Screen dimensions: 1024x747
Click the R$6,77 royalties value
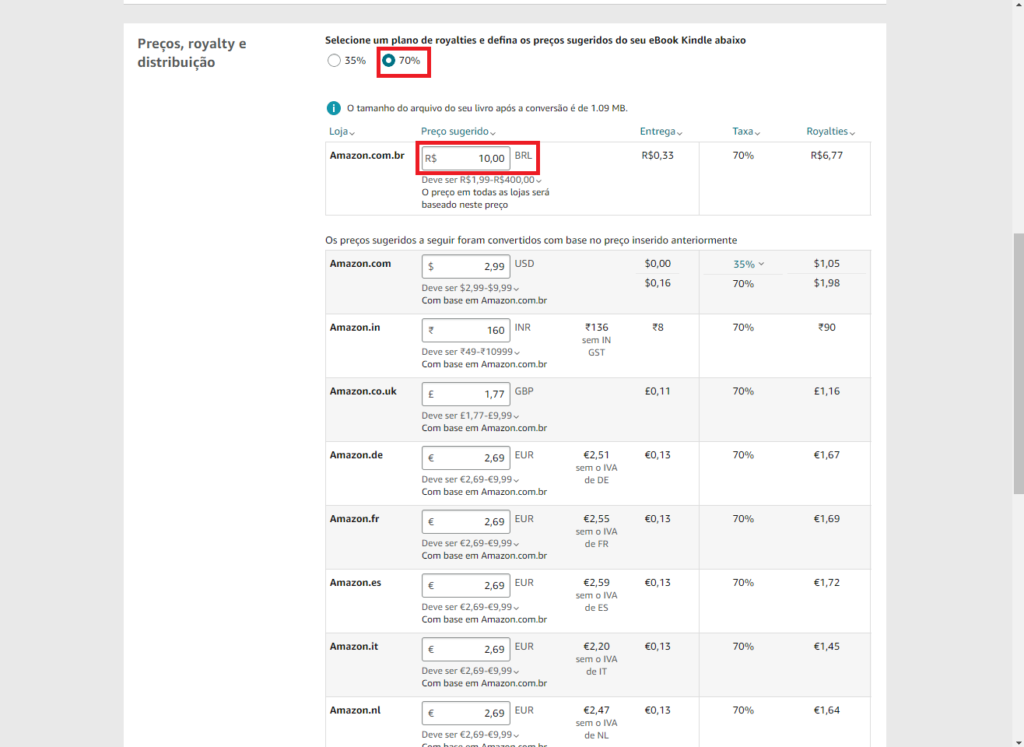[x=826, y=156]
